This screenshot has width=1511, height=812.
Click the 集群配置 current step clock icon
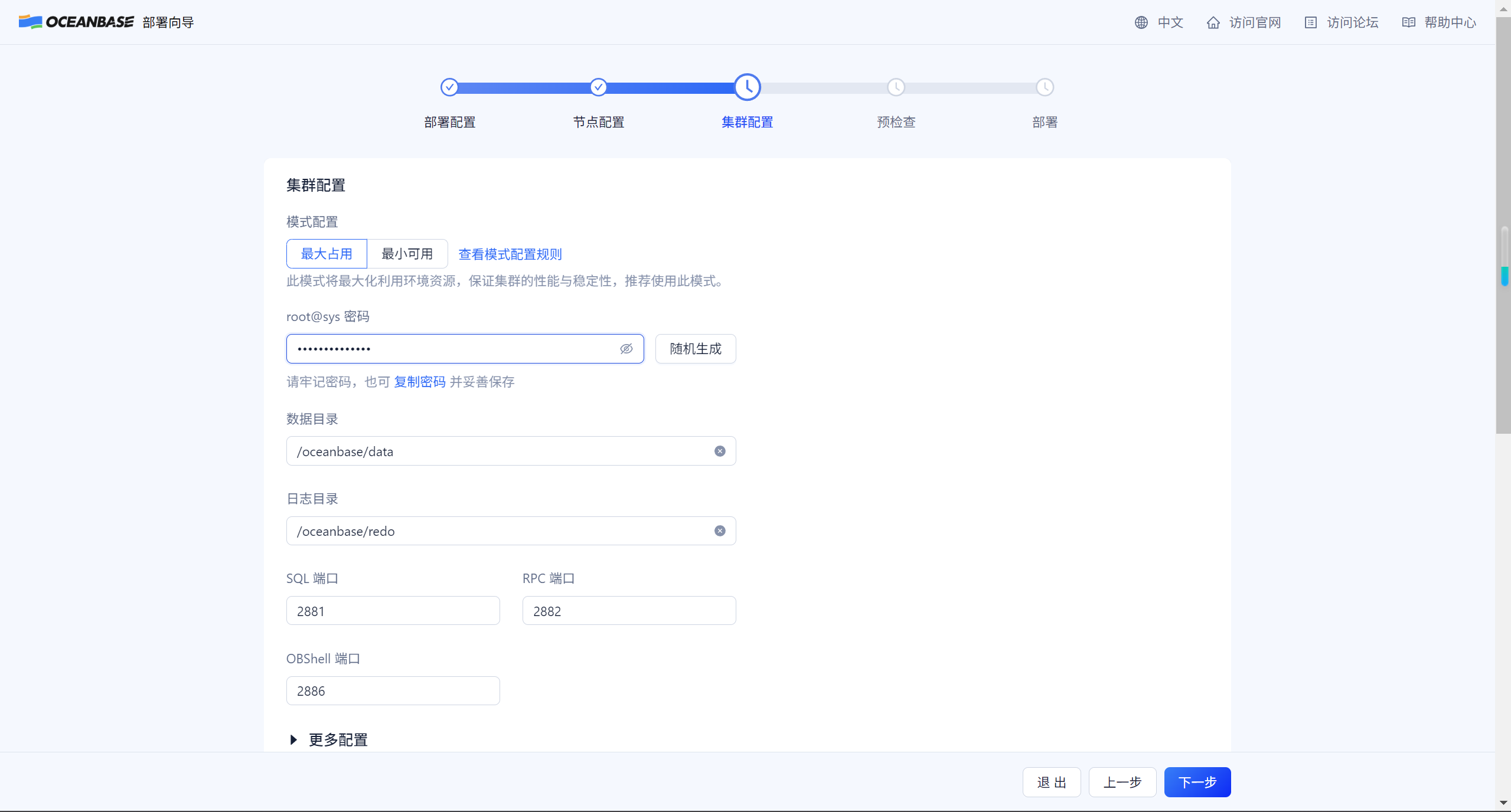pyautogui.click(x=747, y=87)
